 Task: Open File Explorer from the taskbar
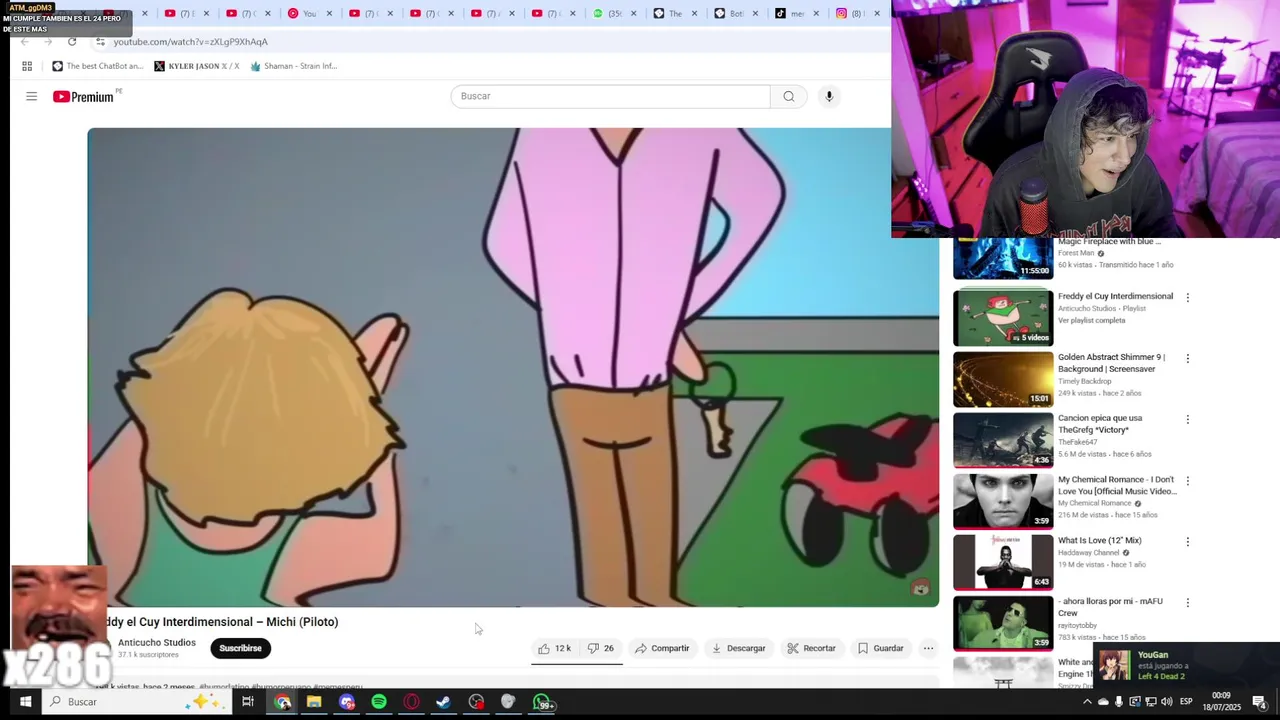tap(314, 702)
